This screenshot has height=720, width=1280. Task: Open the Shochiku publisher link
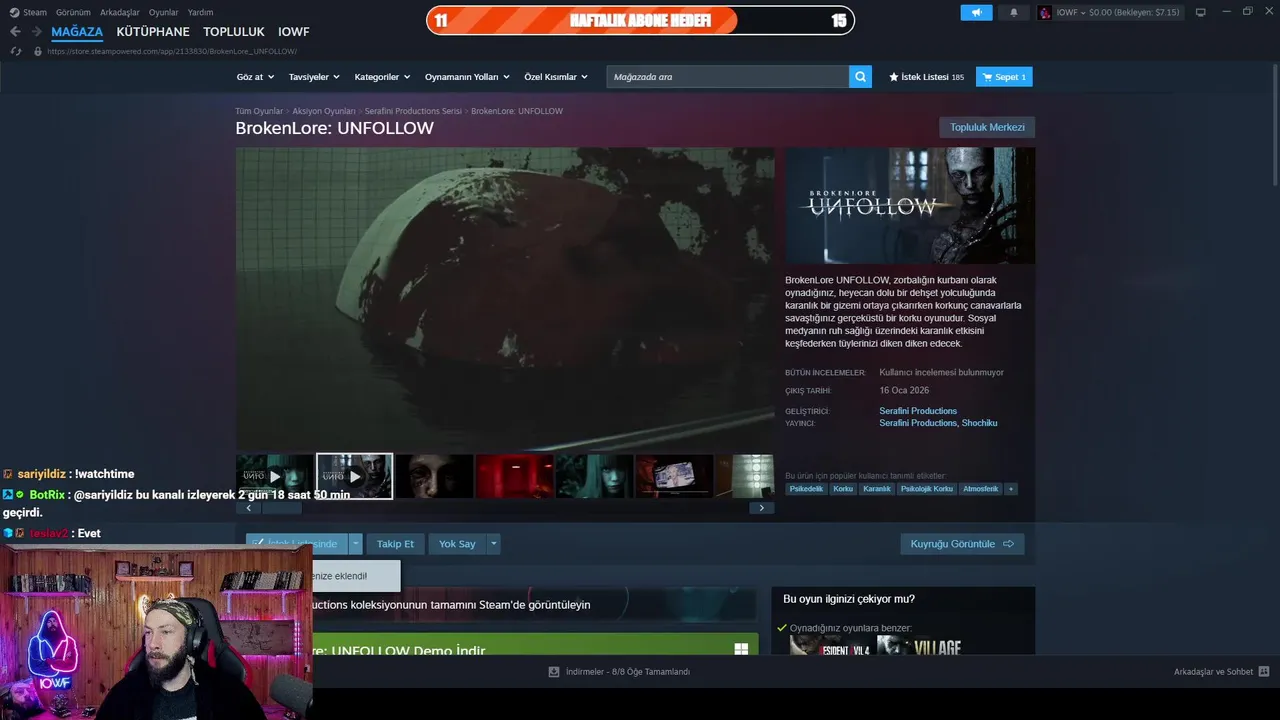click(980, 423)
